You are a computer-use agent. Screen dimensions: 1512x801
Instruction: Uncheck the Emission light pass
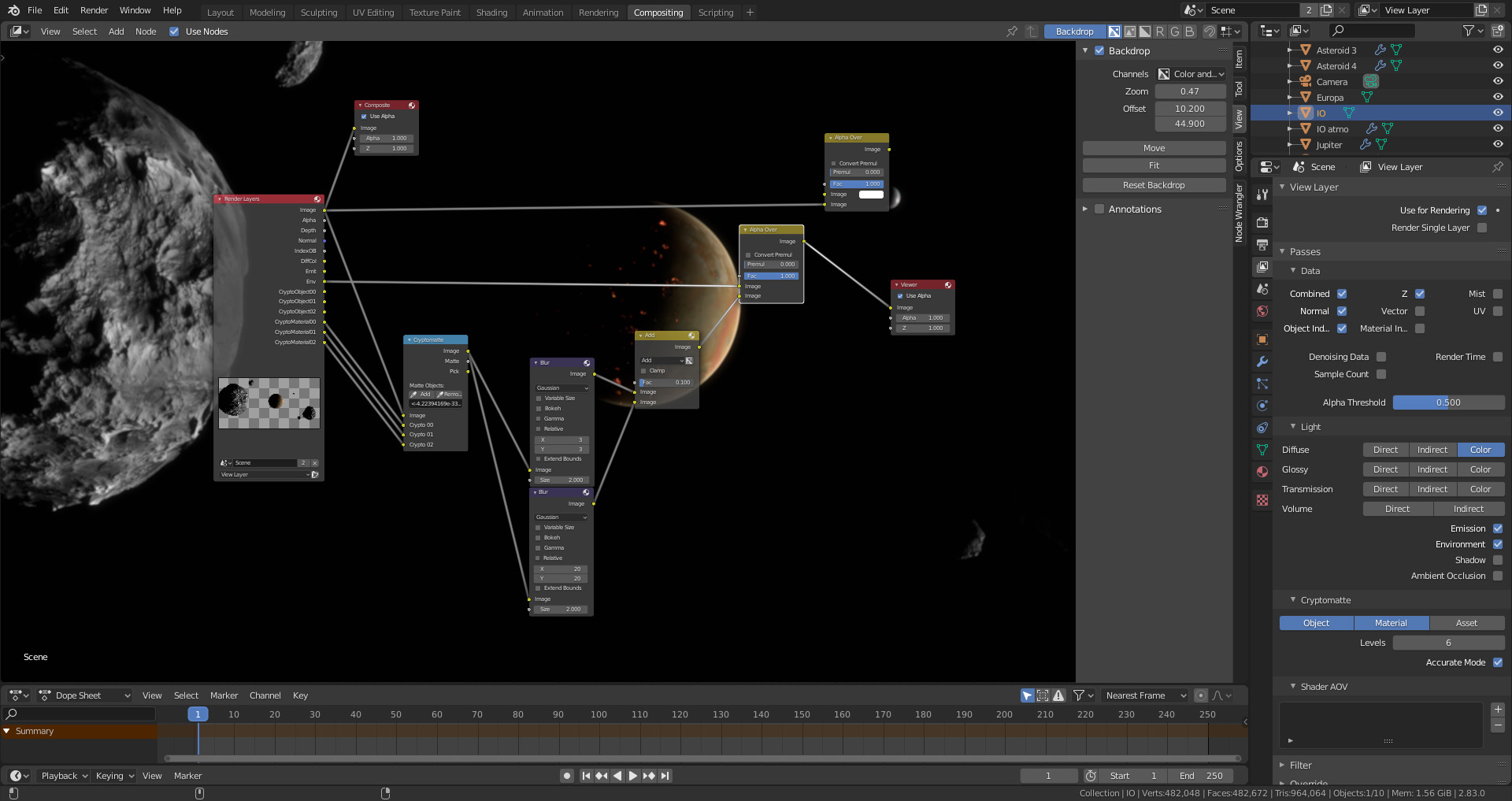coord(1498,528)
